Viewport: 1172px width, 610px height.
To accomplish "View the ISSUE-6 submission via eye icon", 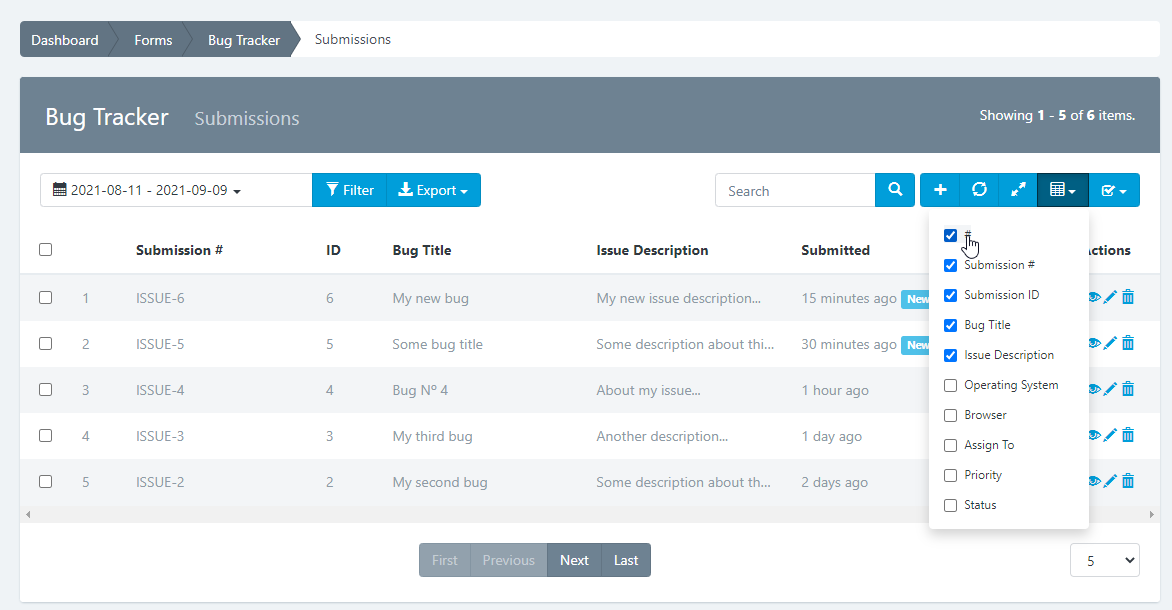I will coord(1094,297).
